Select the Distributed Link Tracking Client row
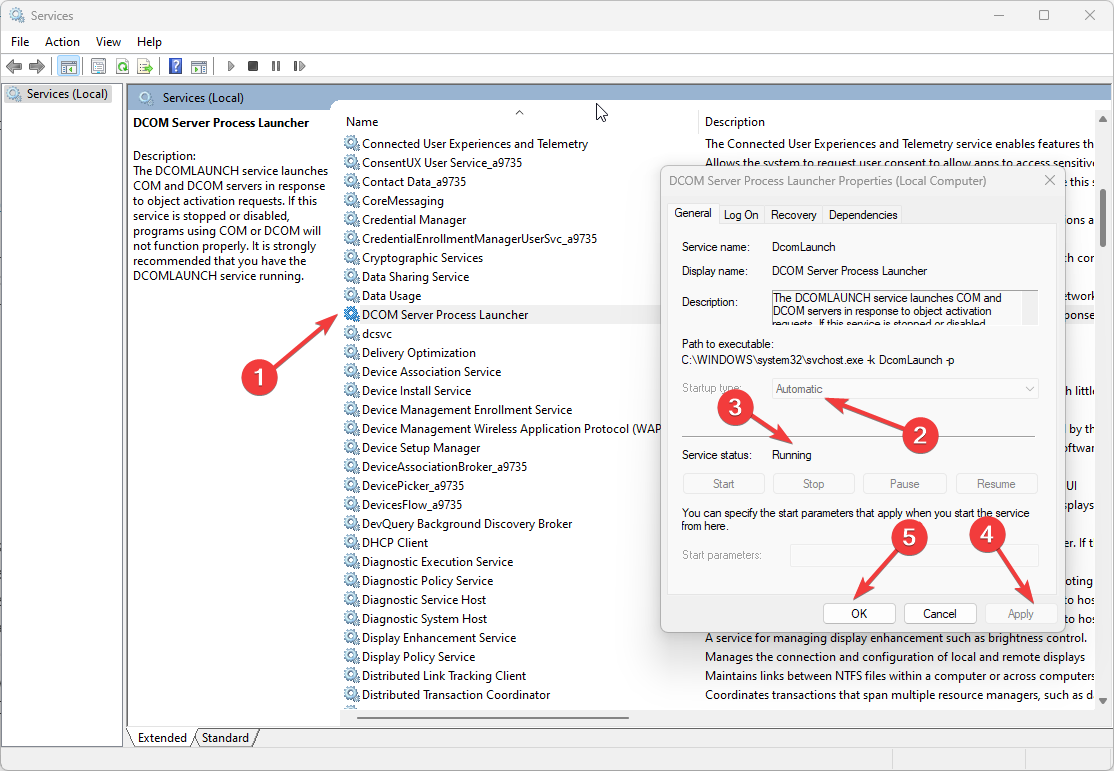This screenshot has height=771, width=1114. [x=444, y=676]
